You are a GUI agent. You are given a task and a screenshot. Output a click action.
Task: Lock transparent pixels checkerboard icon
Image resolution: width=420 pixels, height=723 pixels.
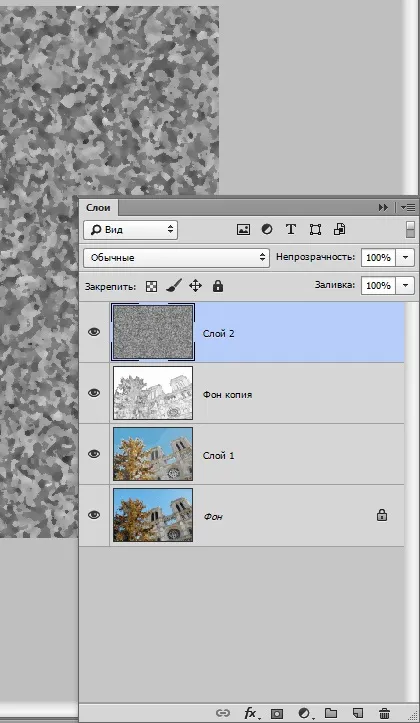click(151, 286)
